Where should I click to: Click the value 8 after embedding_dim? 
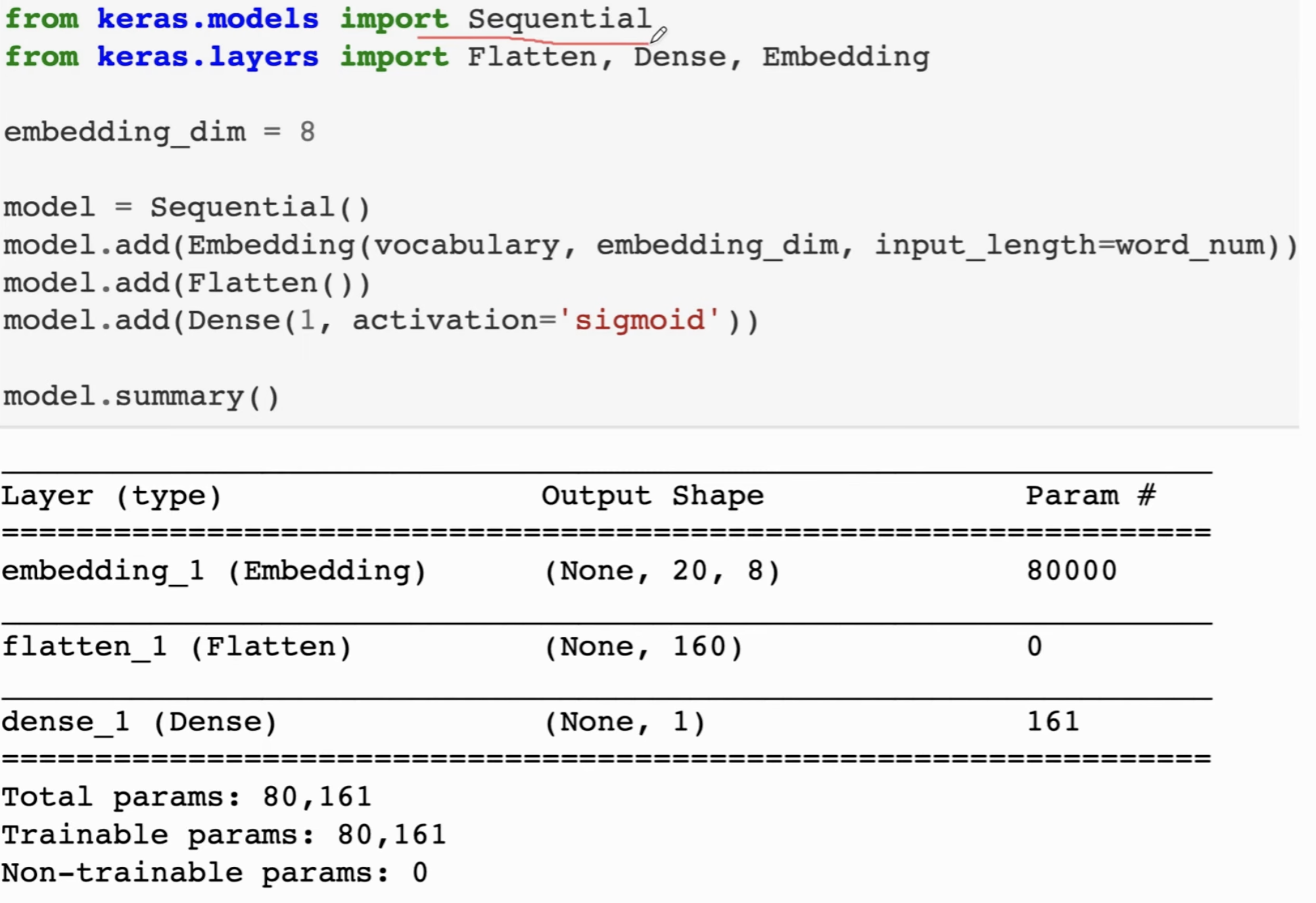(307, 132)
